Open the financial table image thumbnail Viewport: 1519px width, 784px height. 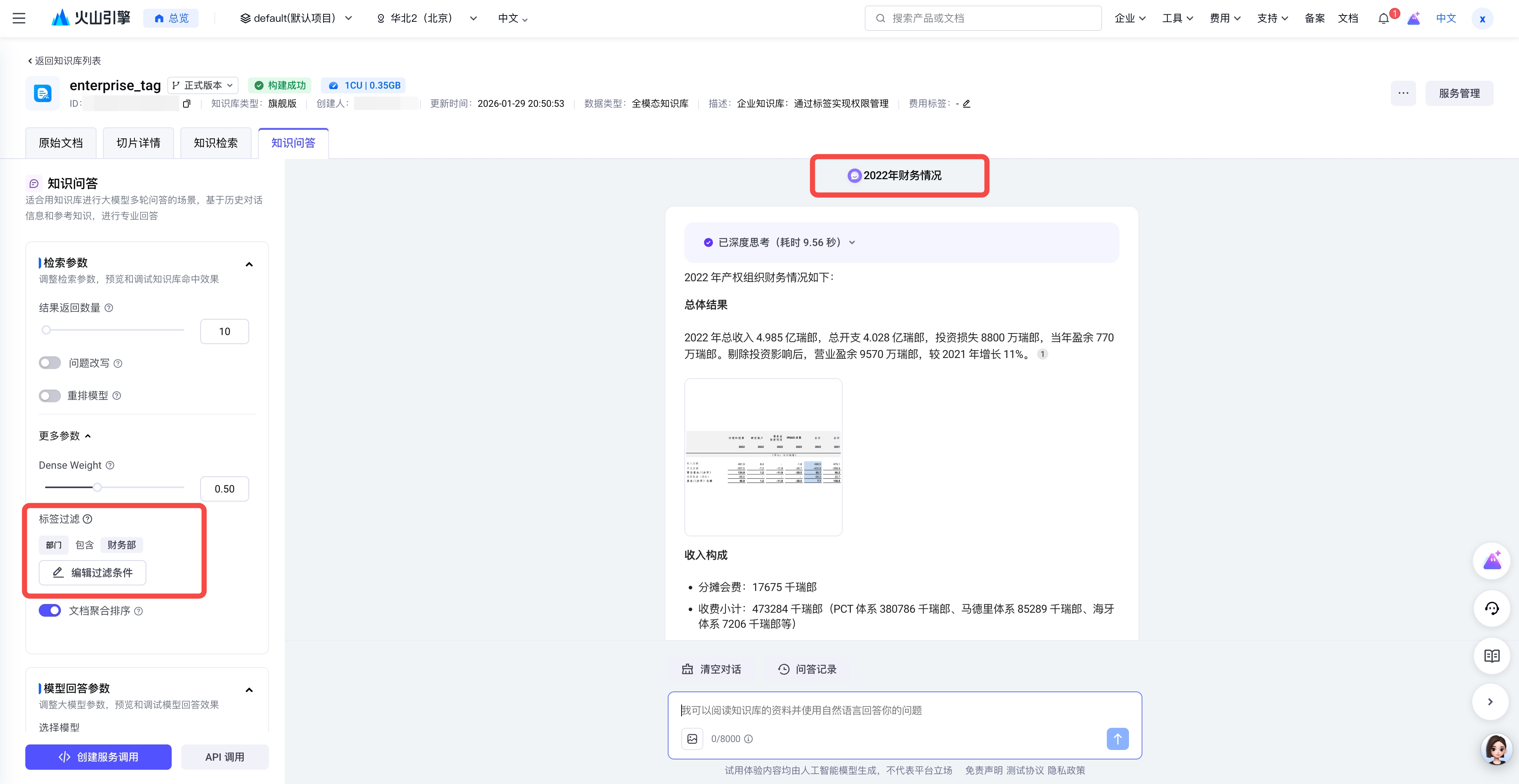coord(762,457)
